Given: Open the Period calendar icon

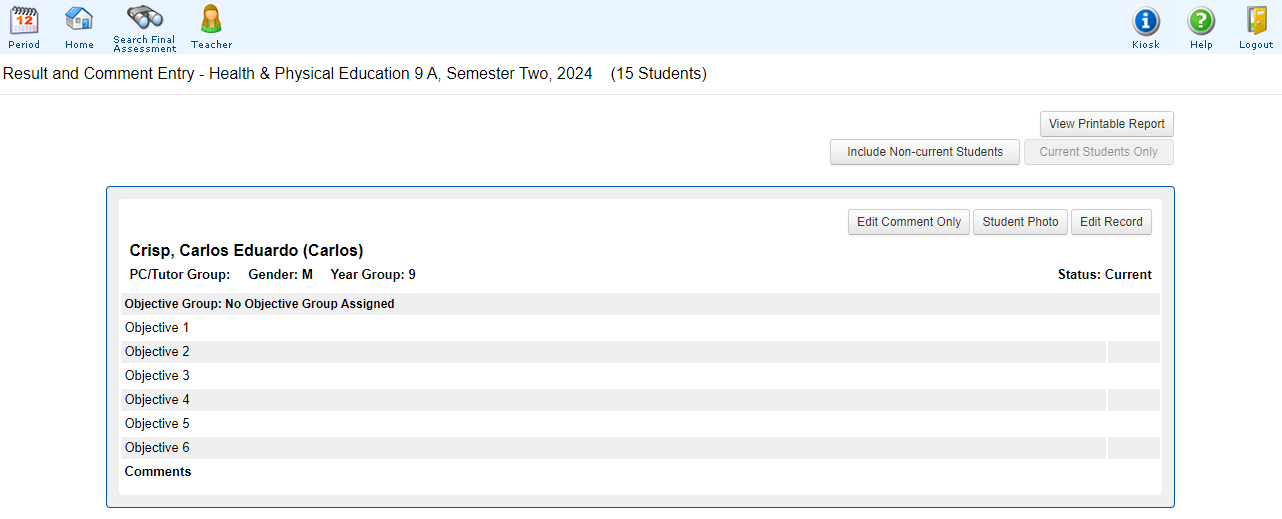Looking at the screenshot, I should click(x=24, y=20).
